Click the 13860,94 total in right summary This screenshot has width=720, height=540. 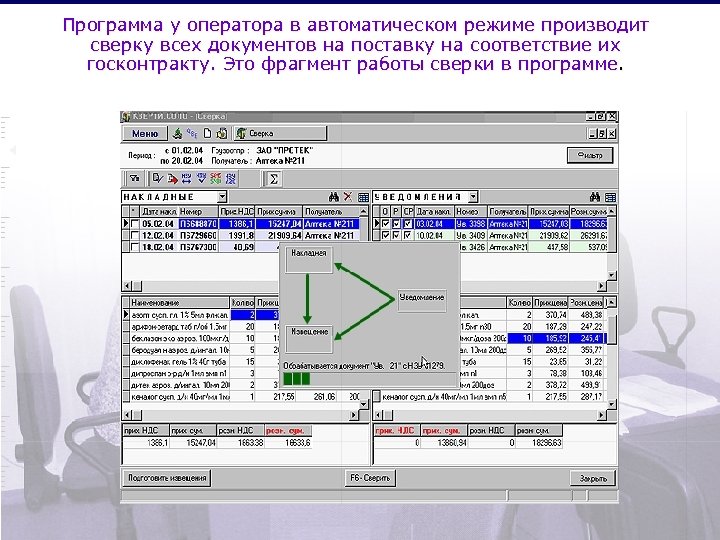(444, 443)
